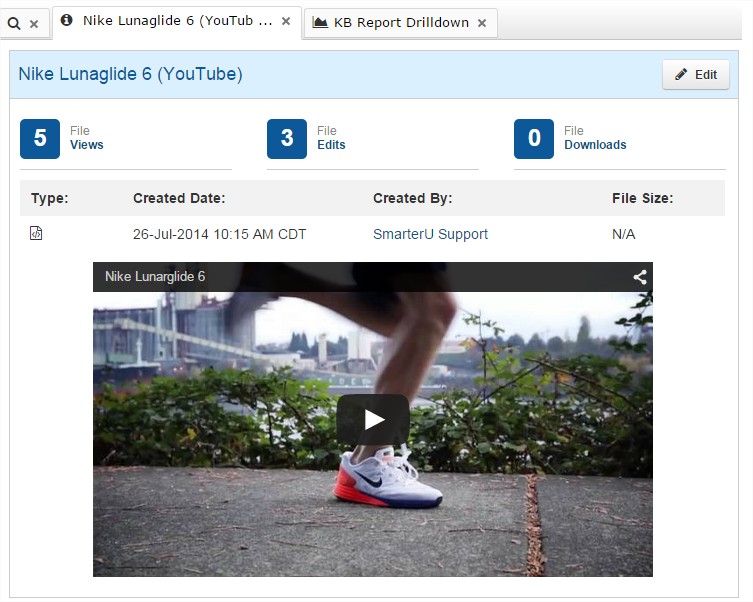
Task: Click the Created Date: column header
Action: tap(179, 198)
